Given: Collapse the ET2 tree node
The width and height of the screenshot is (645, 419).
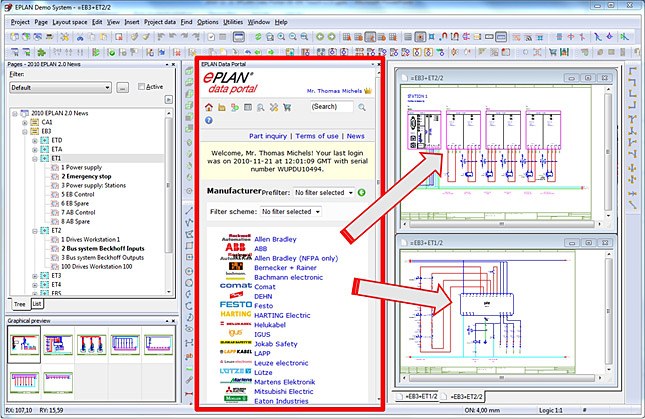Looking at the screenshot, I should pos(35,231).
